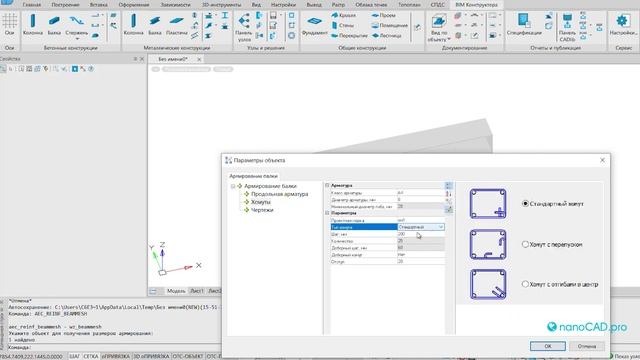The height and width of the screenshot is (360, 640).
Task: Select the metal Пластина tool
Action: click(177, 24)
